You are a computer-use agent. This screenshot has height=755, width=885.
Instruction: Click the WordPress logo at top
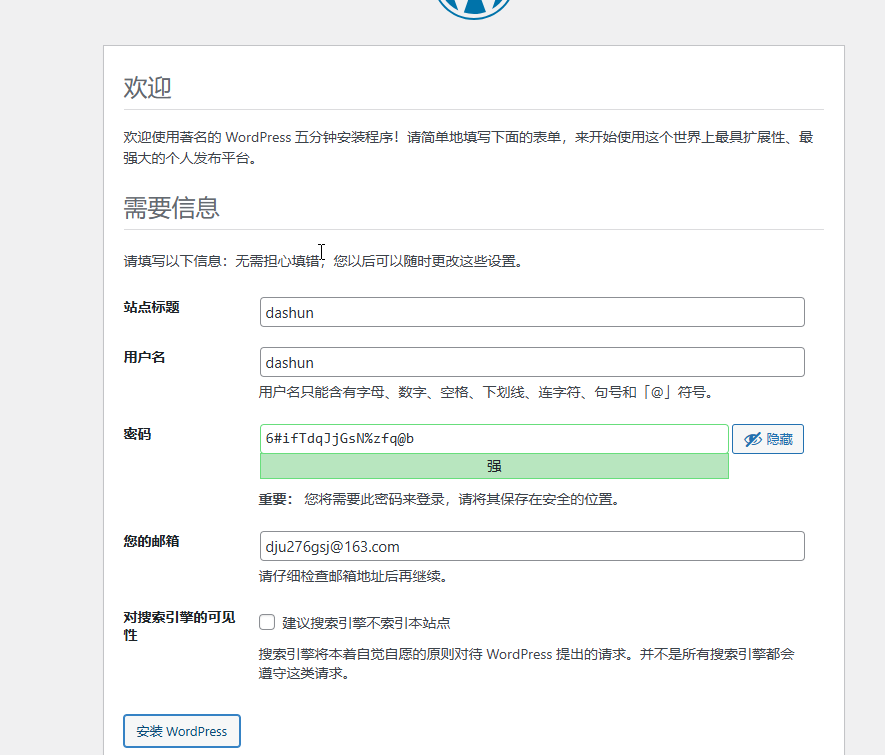pos(474,8)
